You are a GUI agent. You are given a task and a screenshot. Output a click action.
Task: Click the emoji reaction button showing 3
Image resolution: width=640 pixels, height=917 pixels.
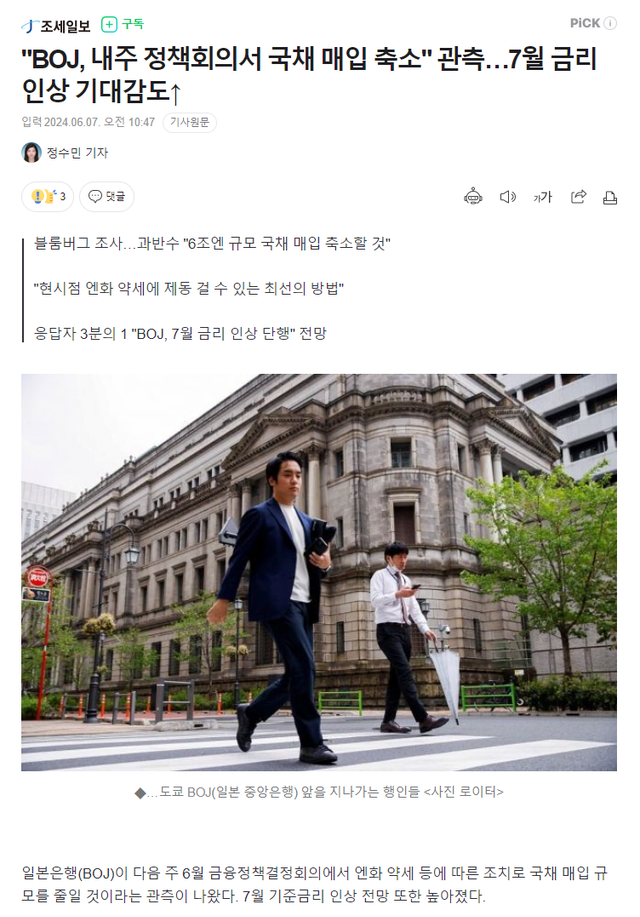coord(48,196)
